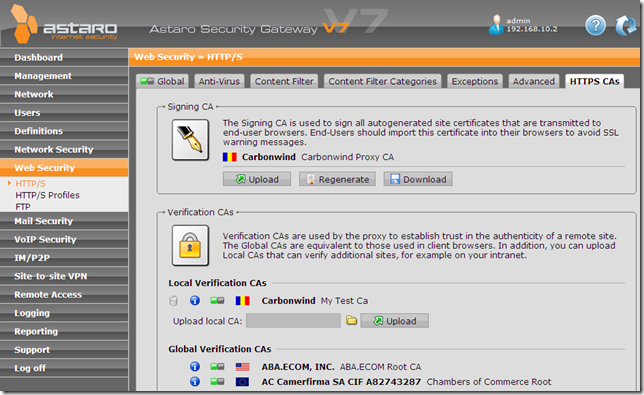Download the Signing CA certificate
Viewport: 644px width, 395px height.
[418, 179]
